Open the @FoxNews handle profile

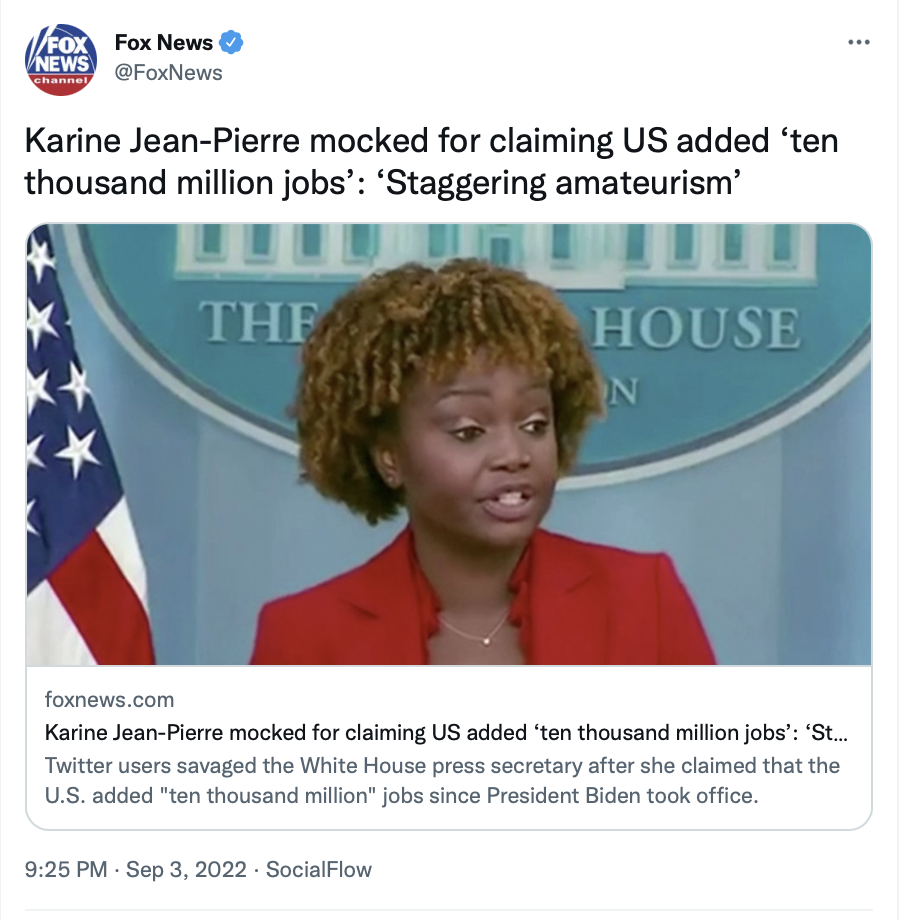click(168, 73)
